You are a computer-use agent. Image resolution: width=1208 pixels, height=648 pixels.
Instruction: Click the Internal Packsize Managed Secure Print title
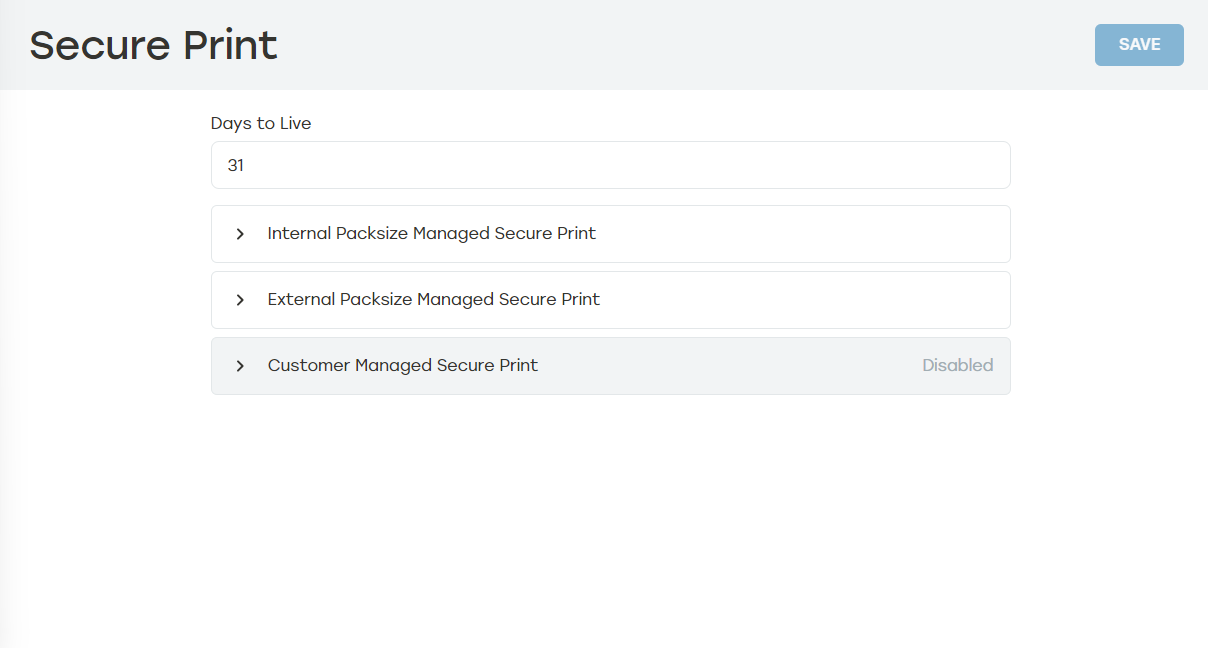[431, 234]
